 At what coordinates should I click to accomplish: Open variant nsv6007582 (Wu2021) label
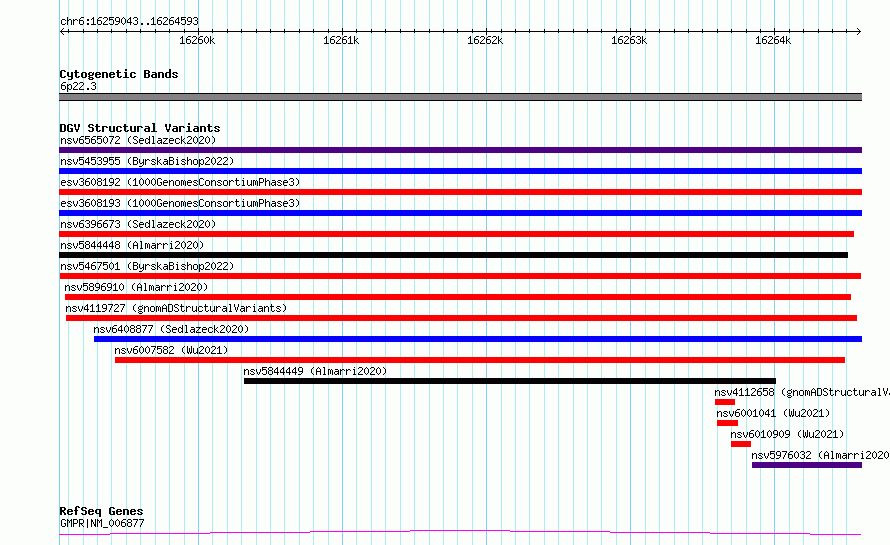point(171,350)
